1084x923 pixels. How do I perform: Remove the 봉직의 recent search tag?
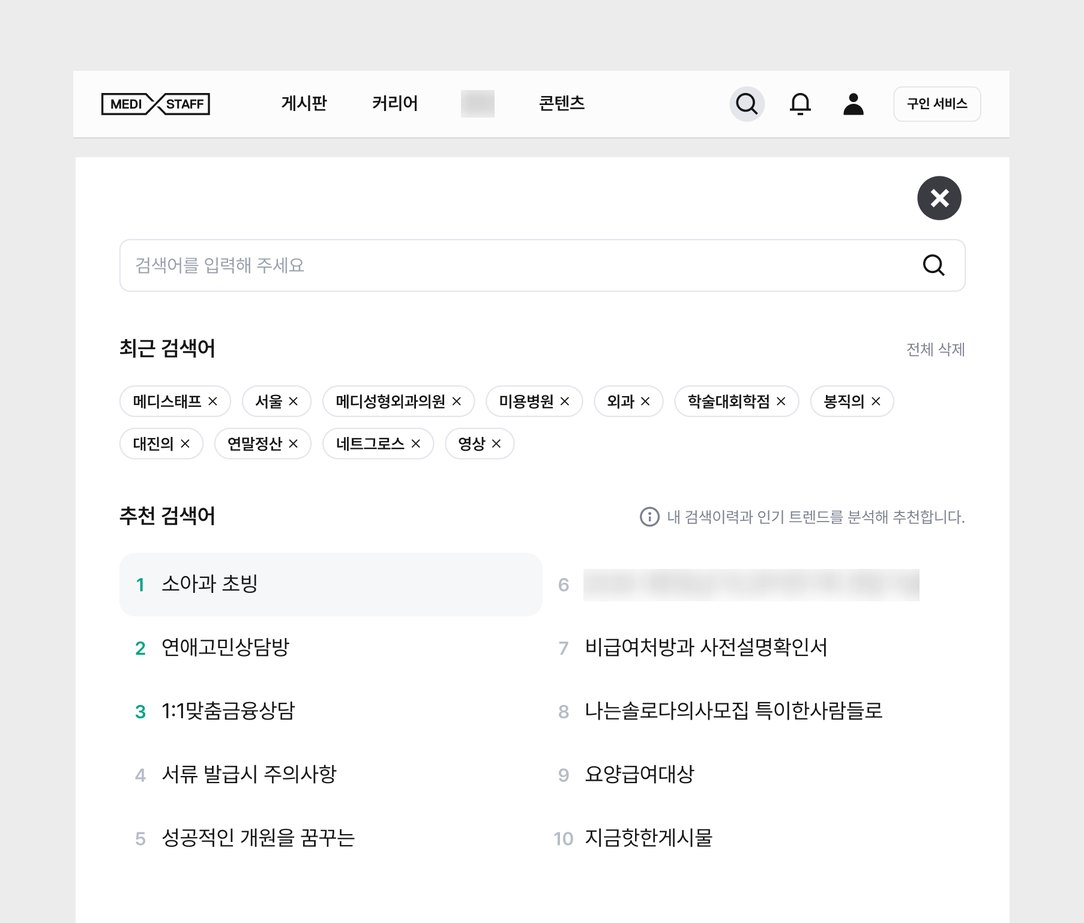[x=876, y=402]
